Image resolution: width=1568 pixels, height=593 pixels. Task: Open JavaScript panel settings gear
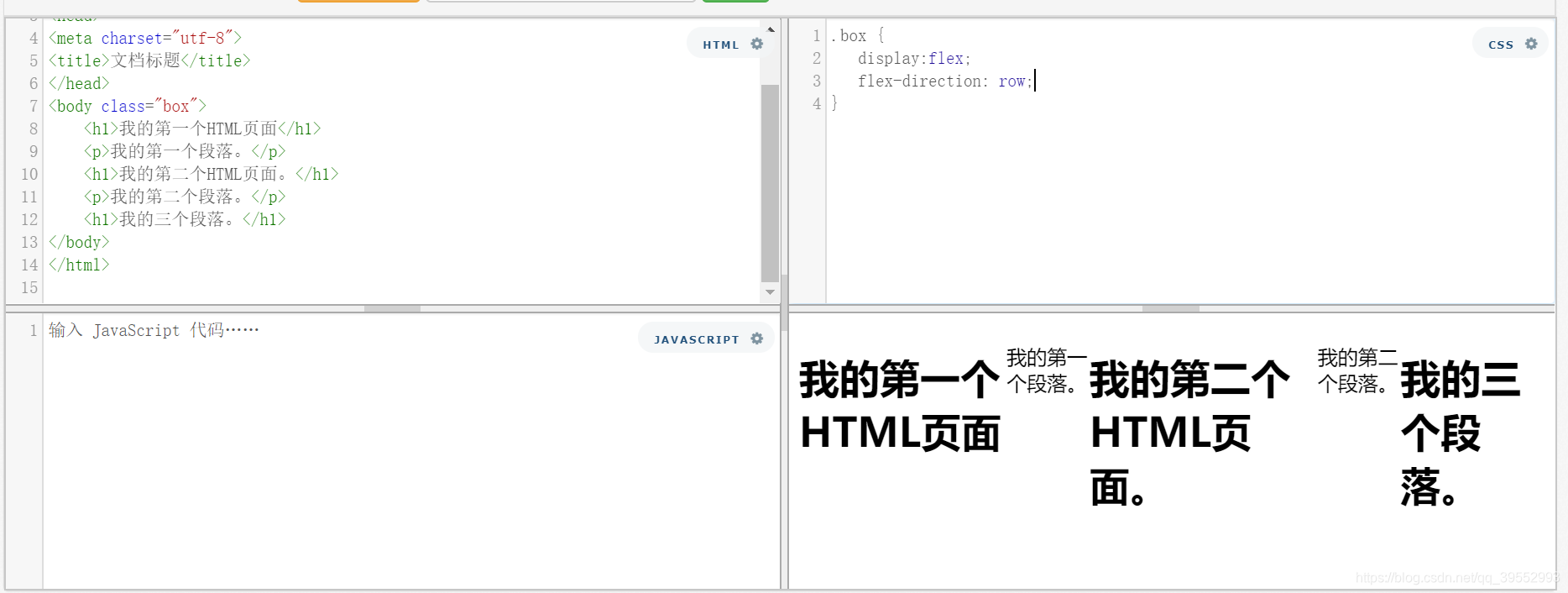(757, 338)
